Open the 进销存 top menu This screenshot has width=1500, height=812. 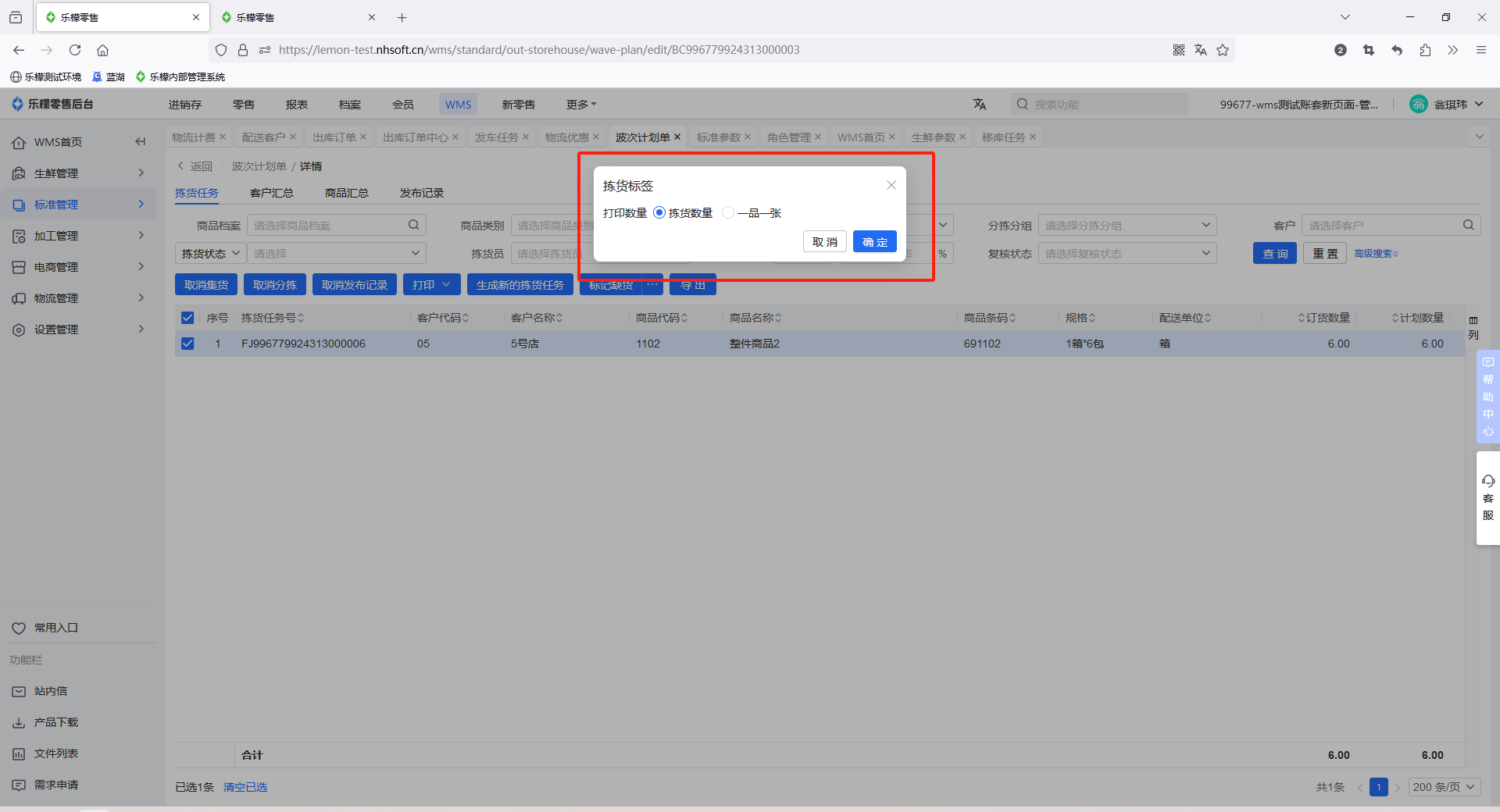185,105
